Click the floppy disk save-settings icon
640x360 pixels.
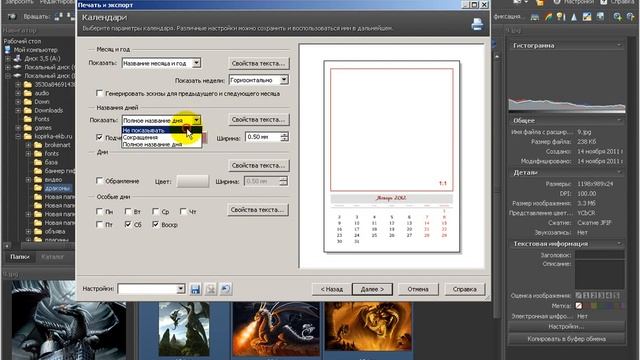(196, 289)
